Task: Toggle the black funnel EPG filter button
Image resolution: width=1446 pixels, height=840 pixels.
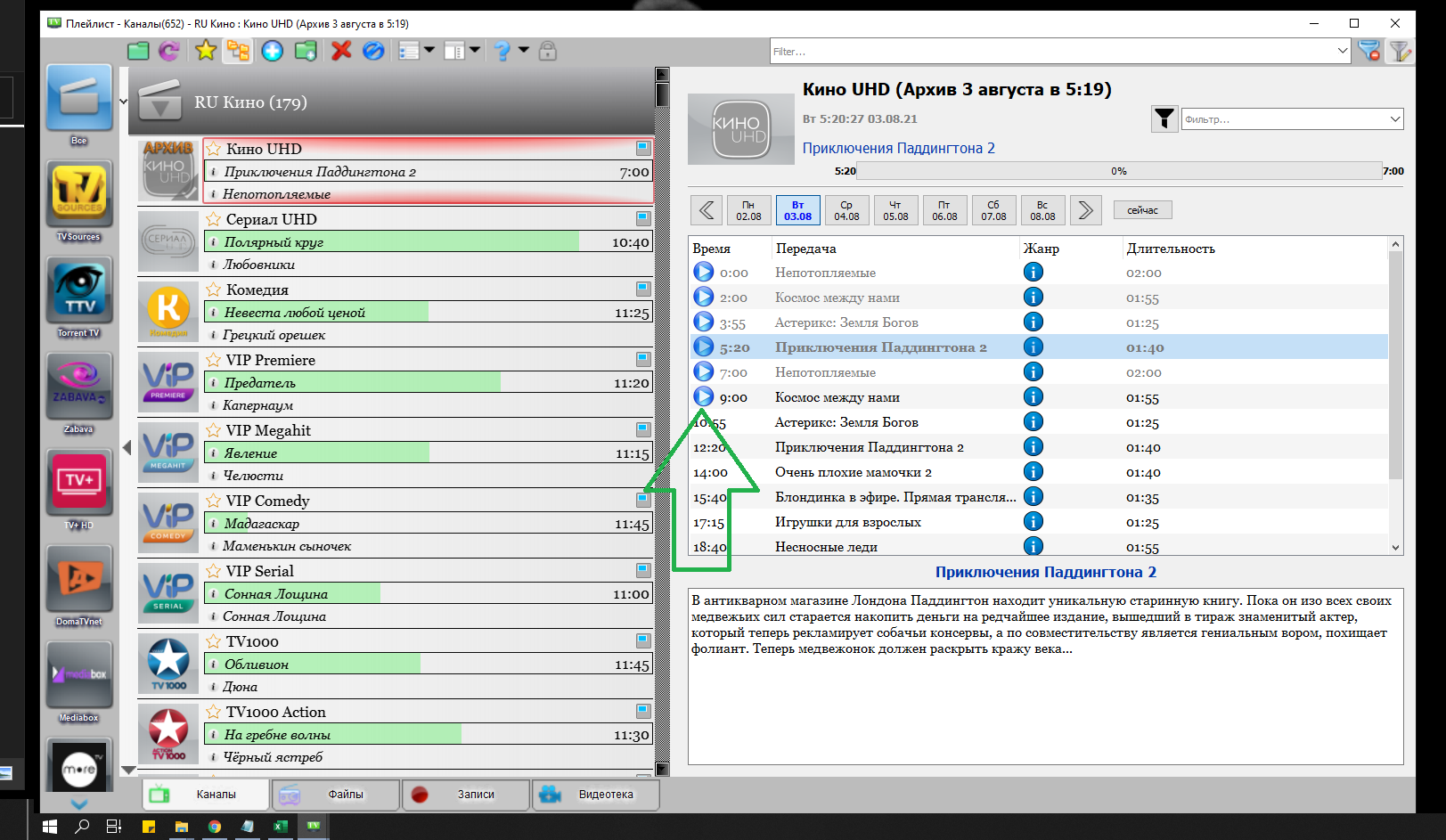Action: (1164, 118)
